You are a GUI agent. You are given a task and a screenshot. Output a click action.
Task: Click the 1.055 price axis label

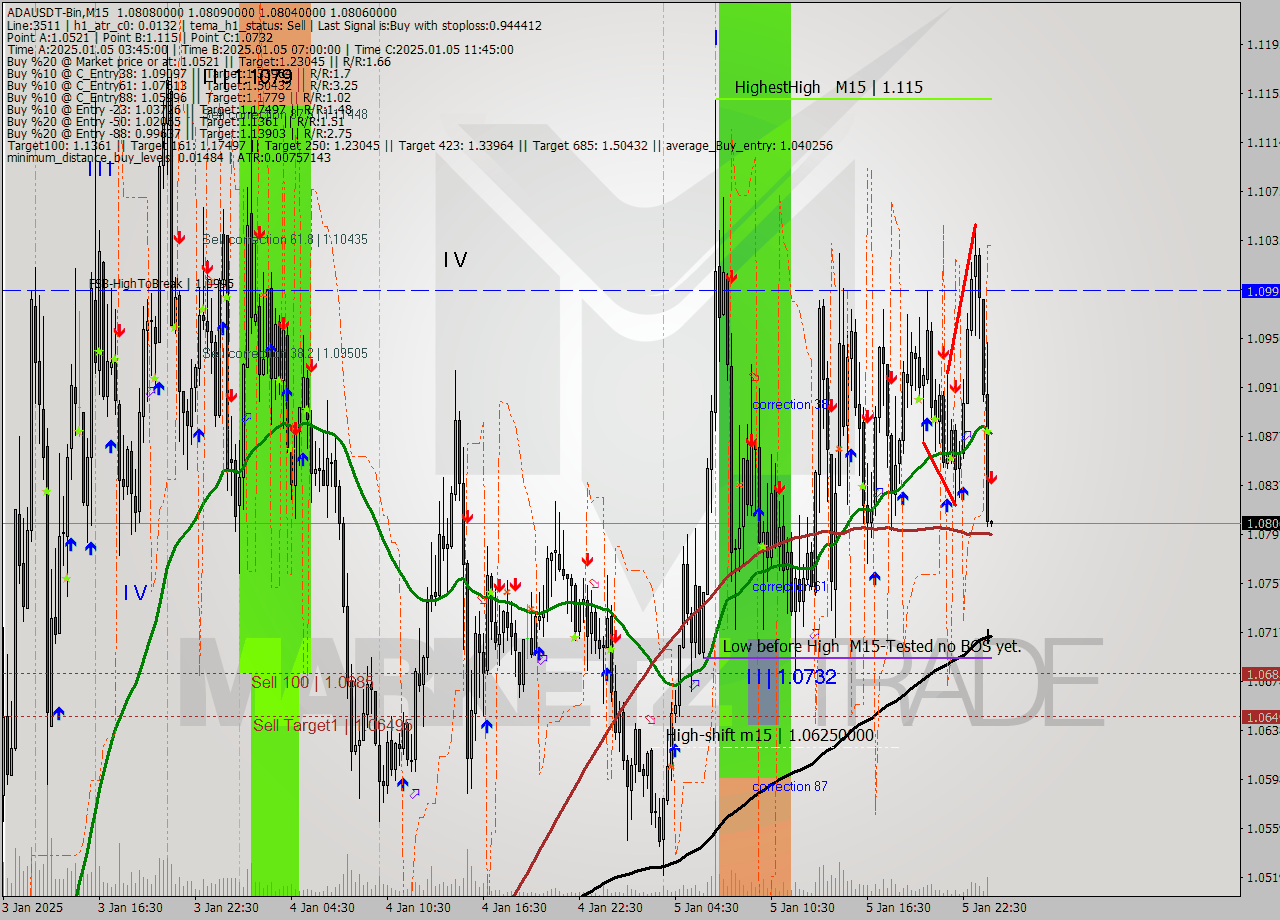click(1262, 829)
